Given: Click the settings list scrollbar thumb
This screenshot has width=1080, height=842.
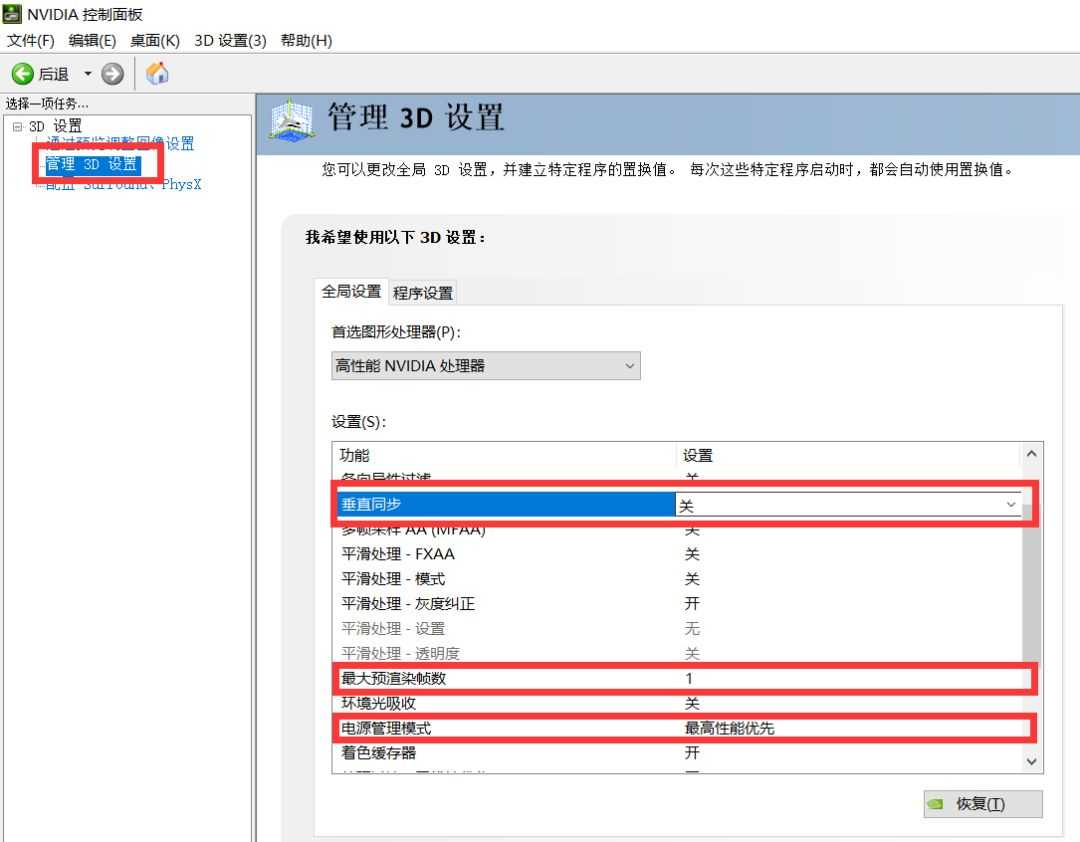Looking at the screenshot, I should pos(1031,586).
